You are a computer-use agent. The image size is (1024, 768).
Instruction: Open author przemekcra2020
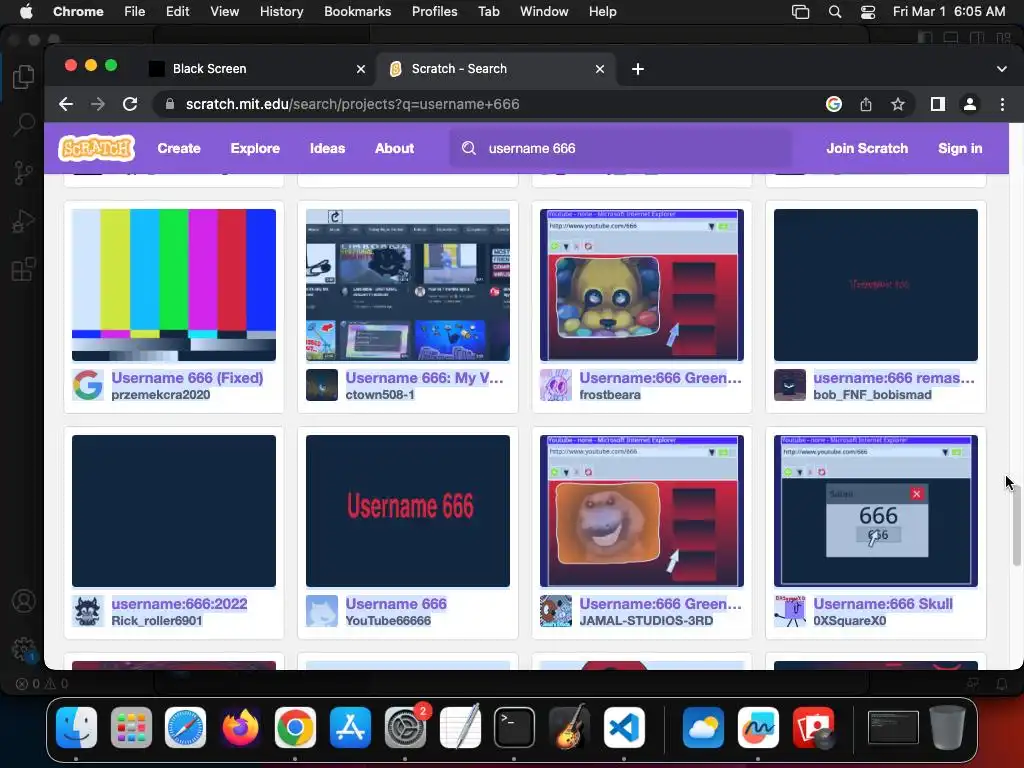click(x=161, y=394)
